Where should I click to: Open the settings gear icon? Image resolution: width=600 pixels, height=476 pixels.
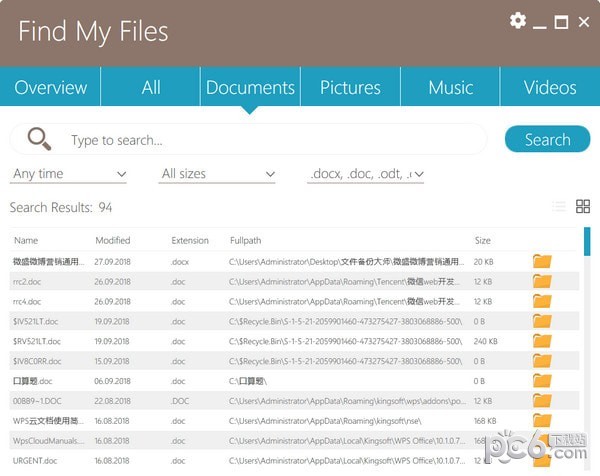tap(518, 20)
